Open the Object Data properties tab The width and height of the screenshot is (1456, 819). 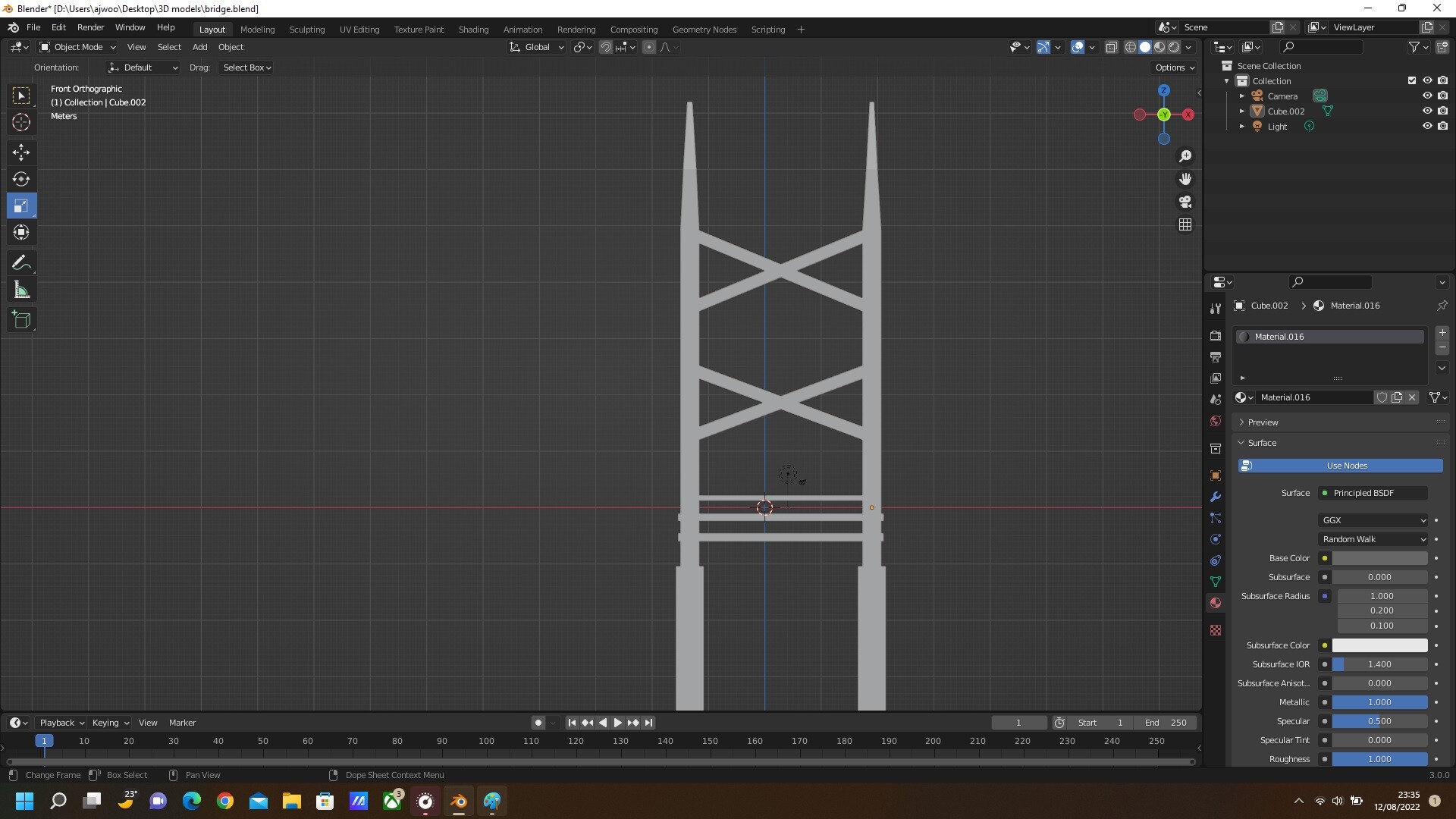click(1216, 582)
